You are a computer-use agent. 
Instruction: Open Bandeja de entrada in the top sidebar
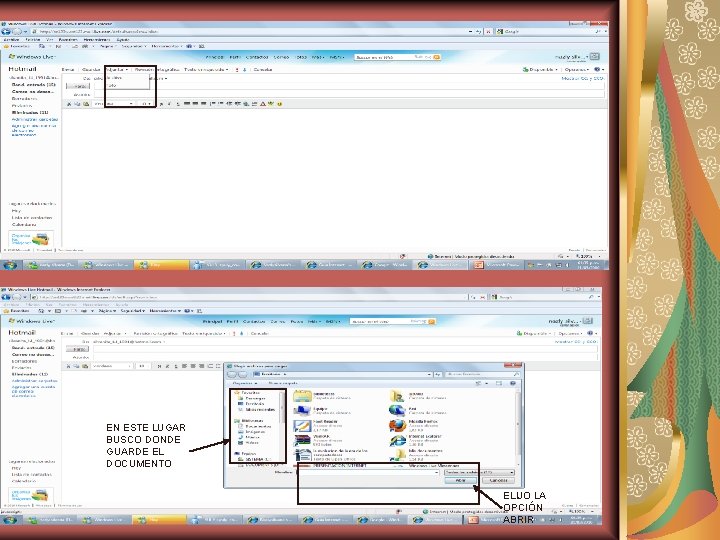[34, 85]
